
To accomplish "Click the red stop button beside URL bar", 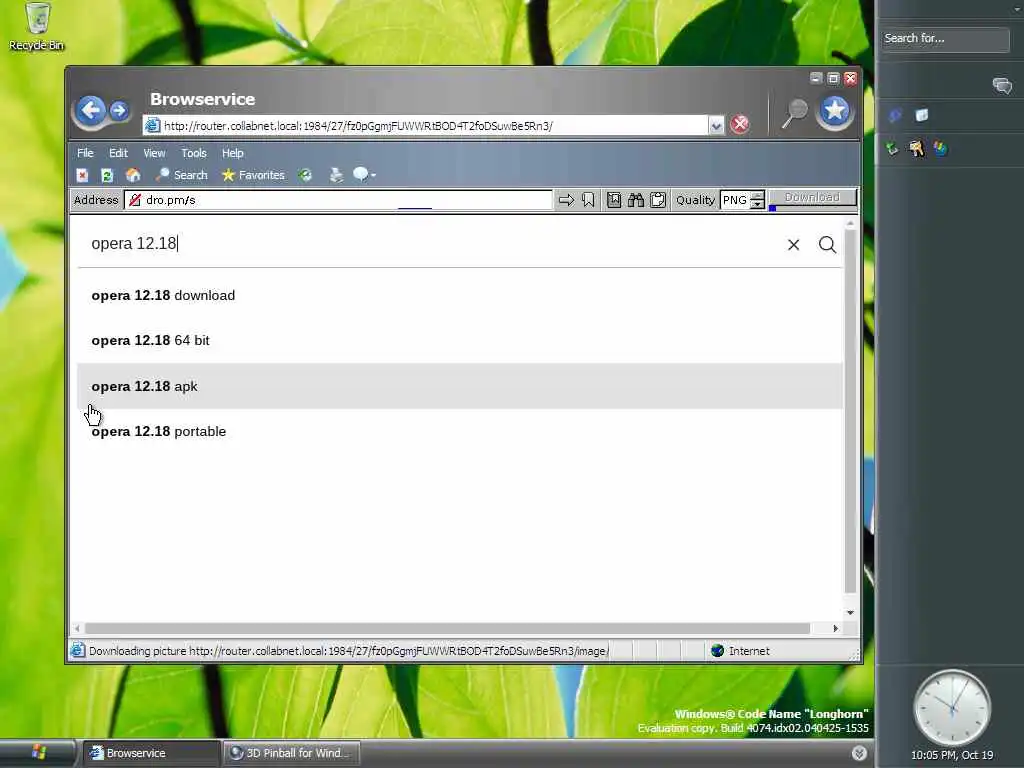I will coord(739,124).
